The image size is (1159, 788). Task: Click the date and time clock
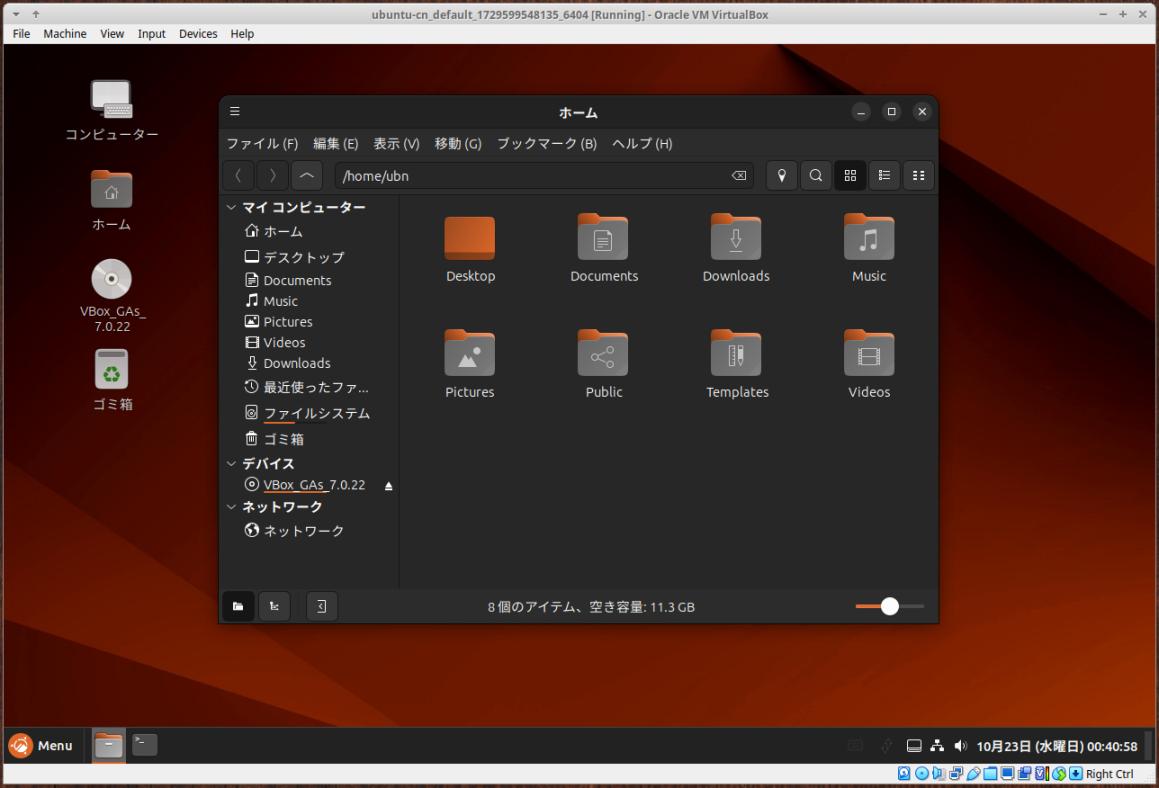click(1056, 746)
